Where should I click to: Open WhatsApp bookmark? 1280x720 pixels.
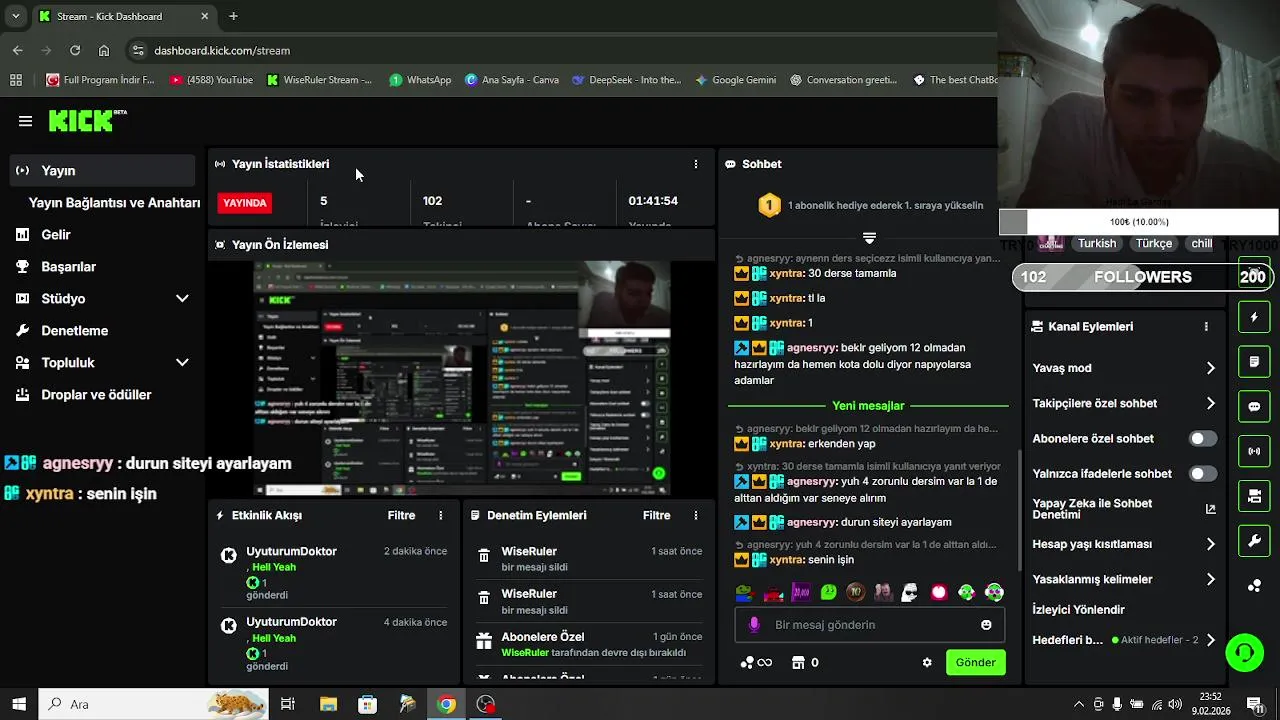point(420,80)
